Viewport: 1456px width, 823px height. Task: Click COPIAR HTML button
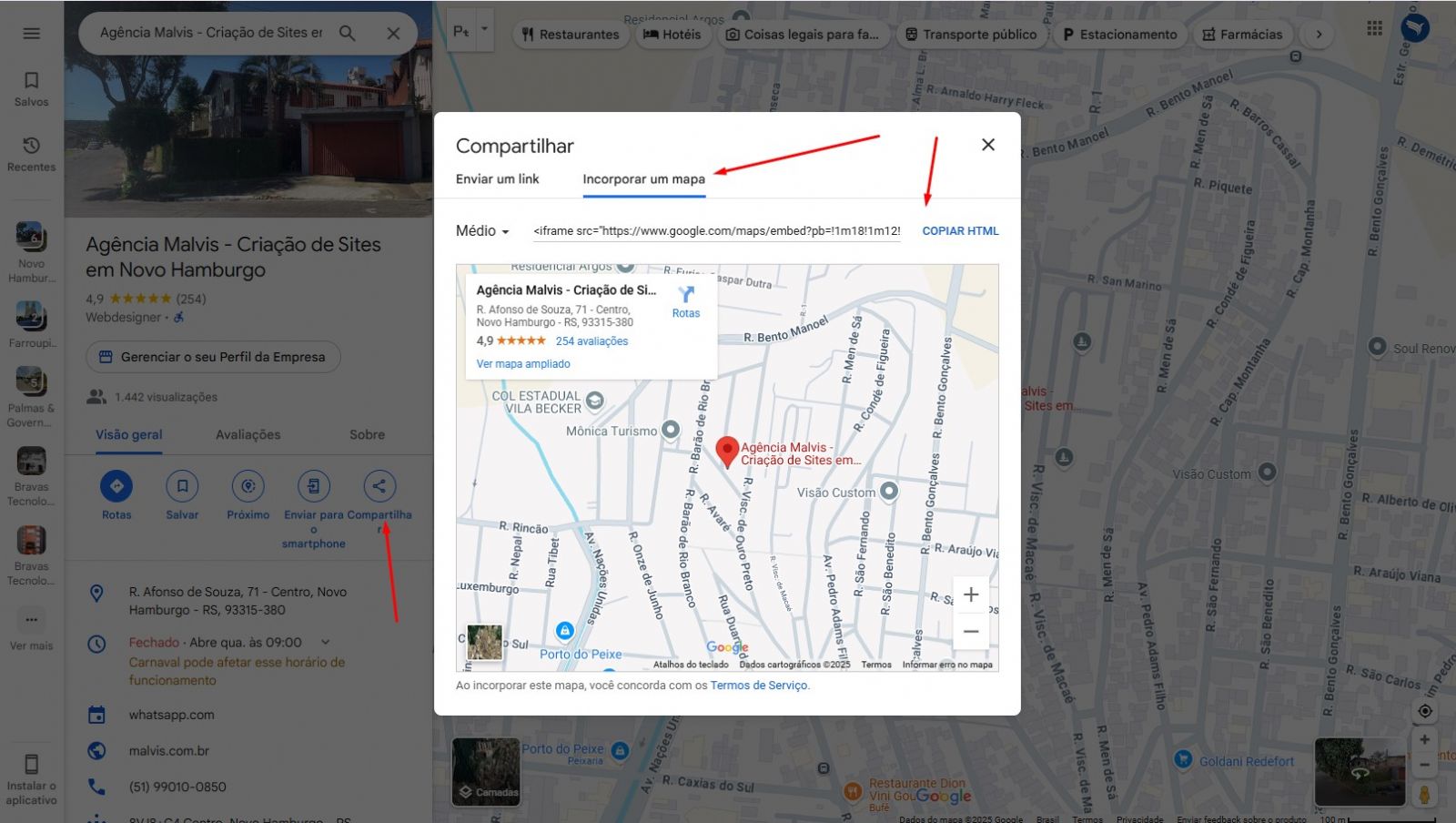tap(960, 231)
